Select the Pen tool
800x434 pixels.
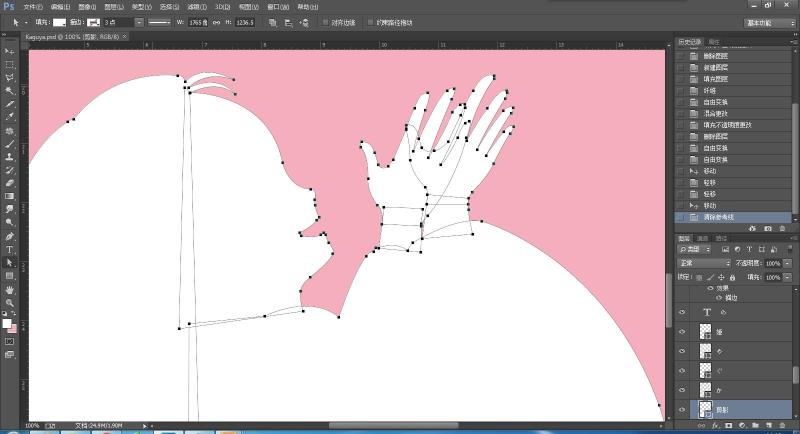coord(9,236)
